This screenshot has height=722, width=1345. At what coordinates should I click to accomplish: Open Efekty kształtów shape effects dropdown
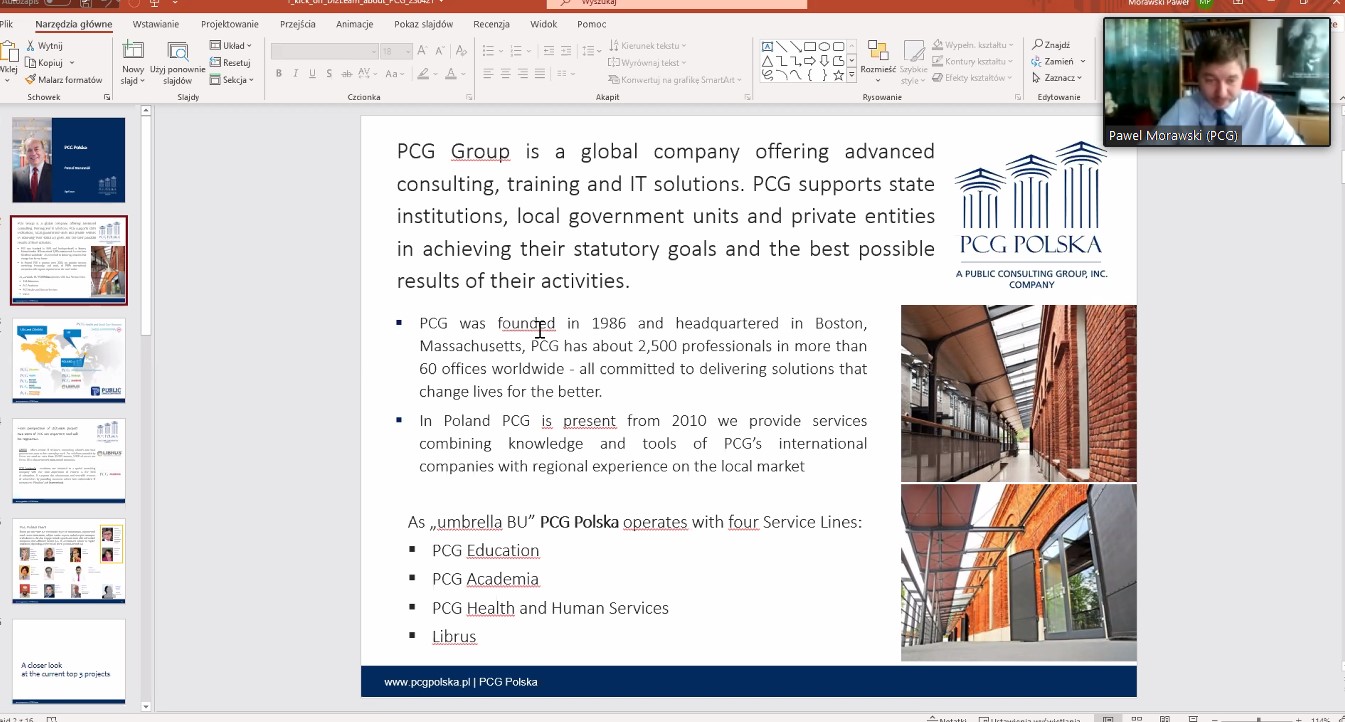pos(970,77)
